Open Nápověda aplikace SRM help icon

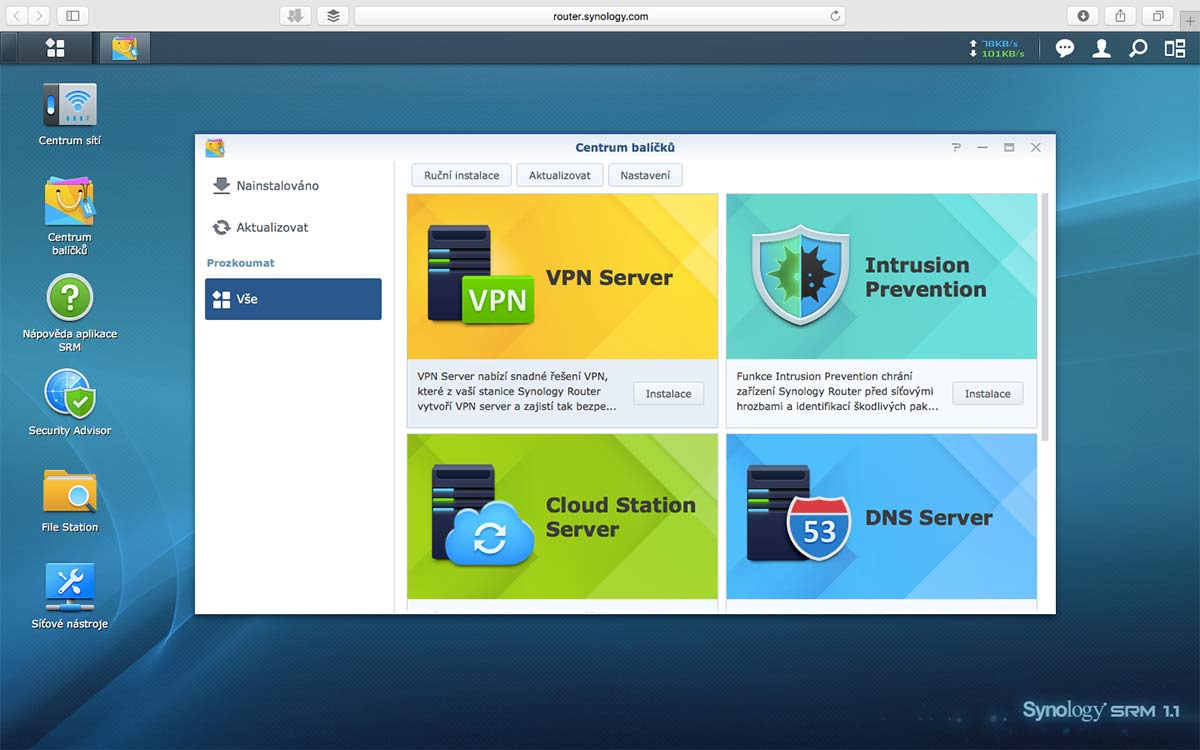[x=70, y=298]
